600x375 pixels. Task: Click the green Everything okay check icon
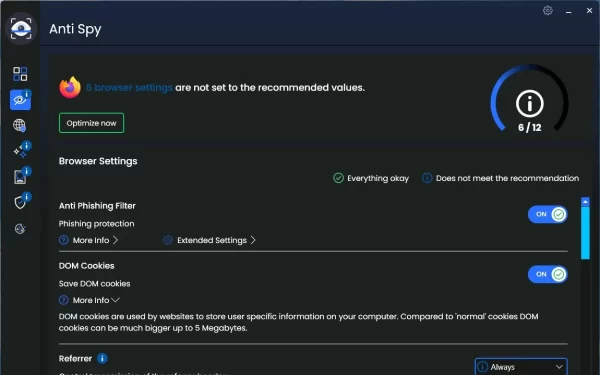[338, 178]
